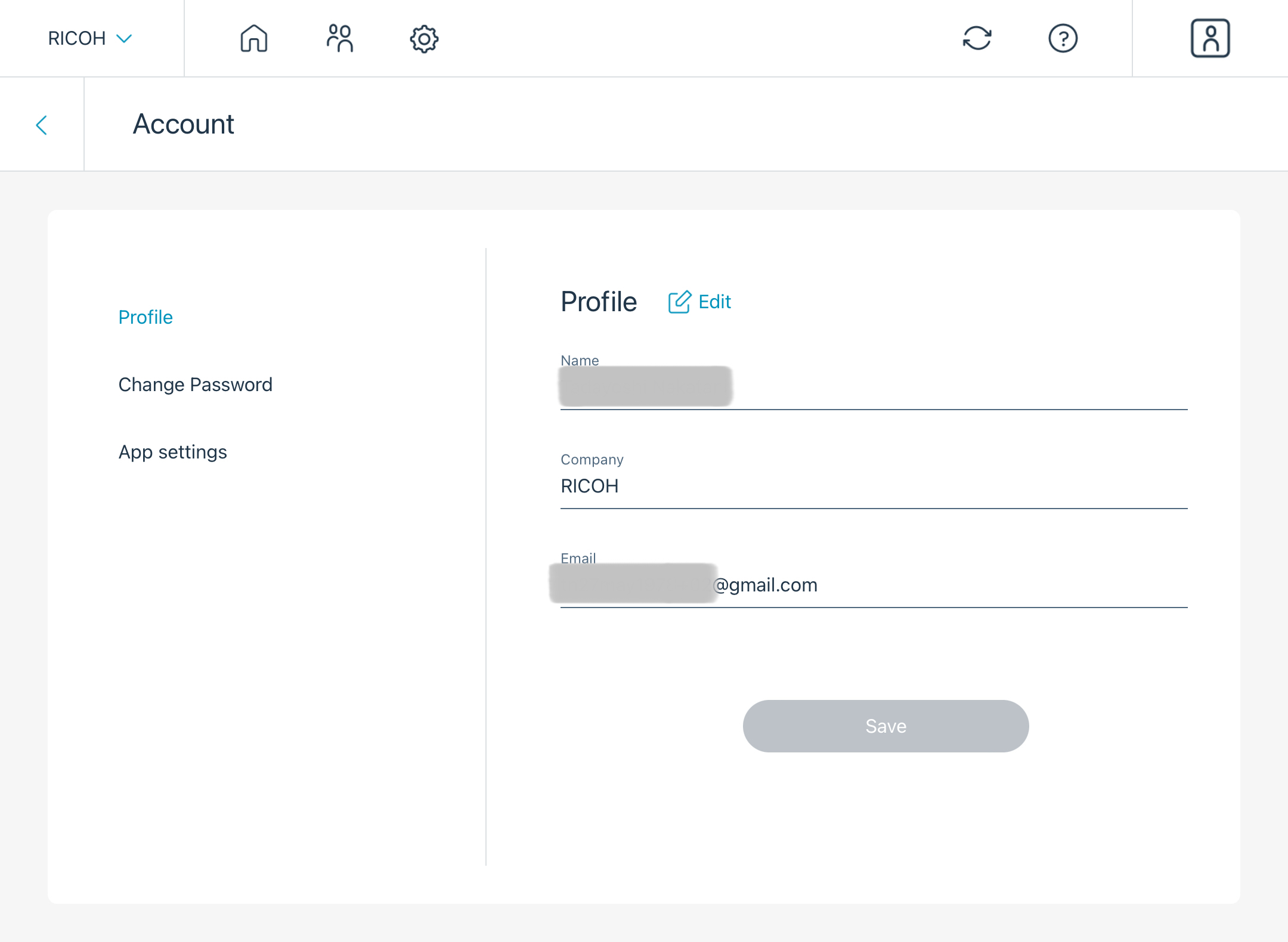
Task: Click the Edit pencil icon
Action: [679, 302]
